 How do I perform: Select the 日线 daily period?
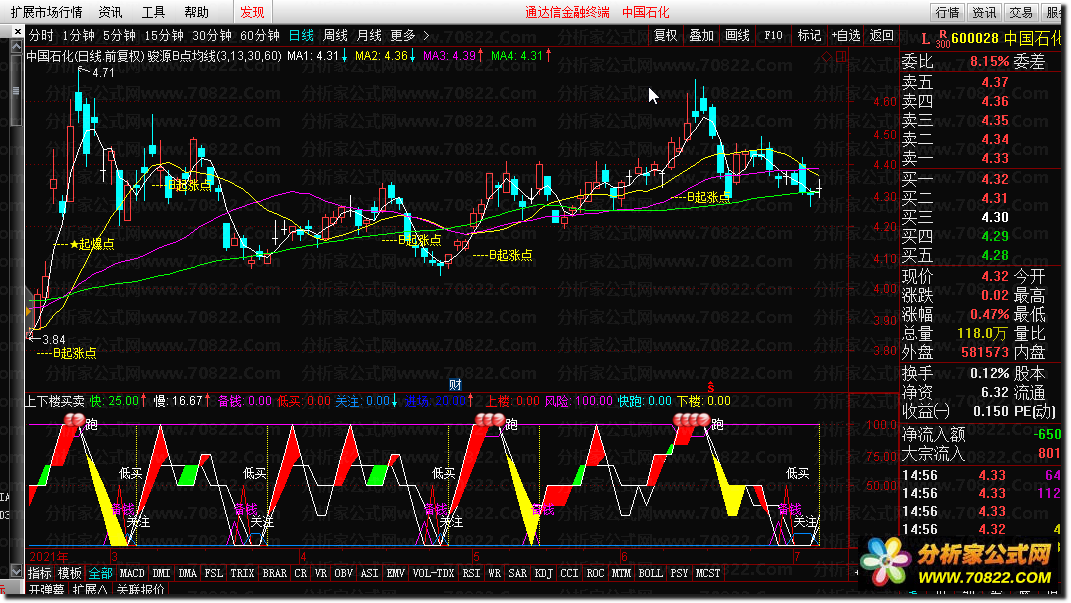tap(301, 36)
